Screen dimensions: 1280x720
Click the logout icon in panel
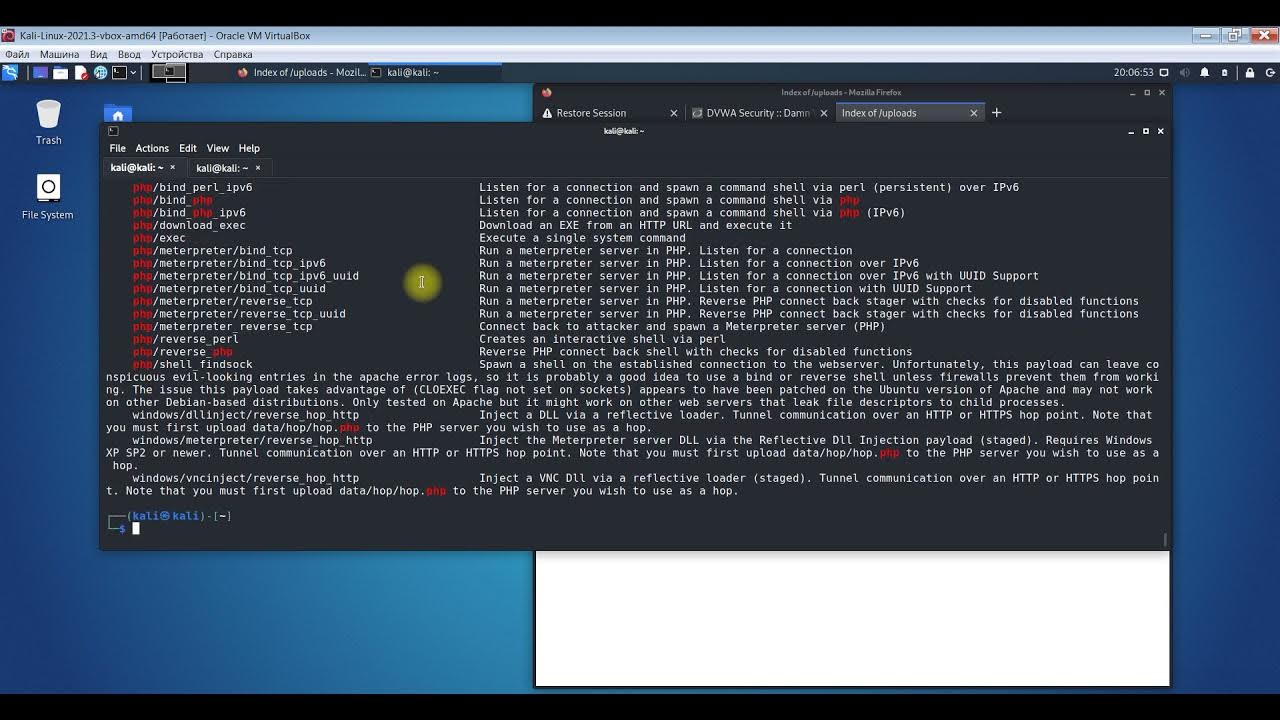coord(1268,72)
